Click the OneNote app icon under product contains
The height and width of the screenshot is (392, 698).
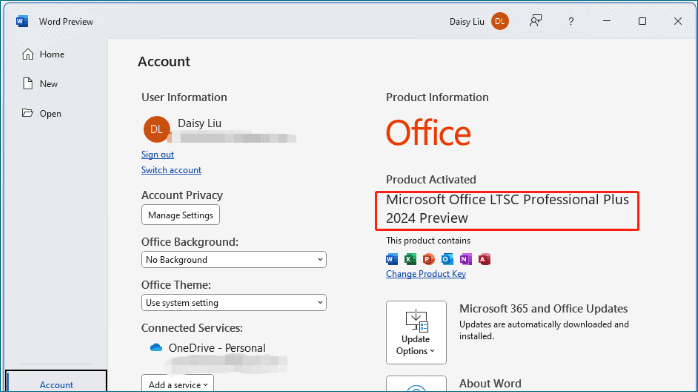[x=466, y=259]
